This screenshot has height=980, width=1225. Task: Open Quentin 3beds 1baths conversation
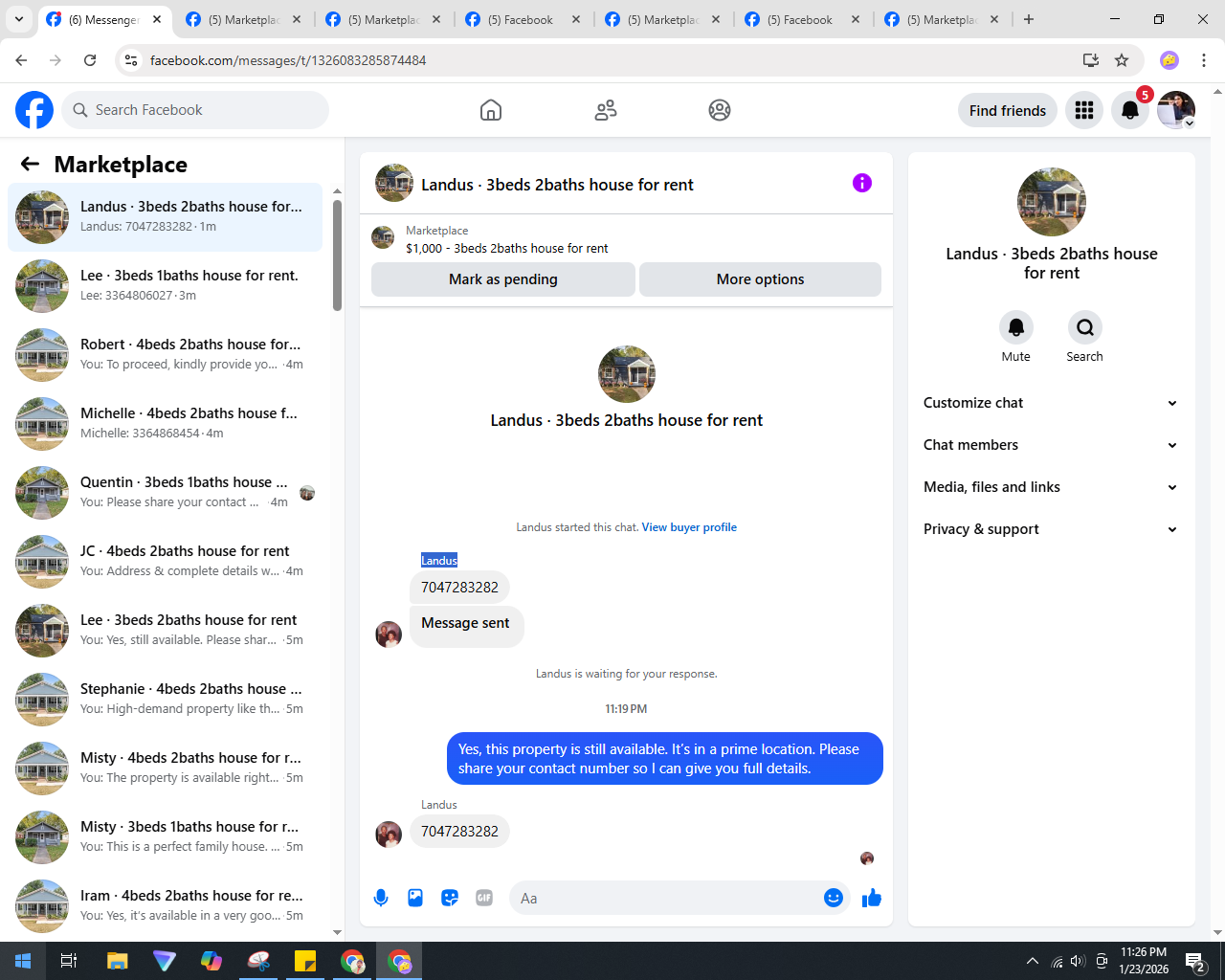click(166, 493)
